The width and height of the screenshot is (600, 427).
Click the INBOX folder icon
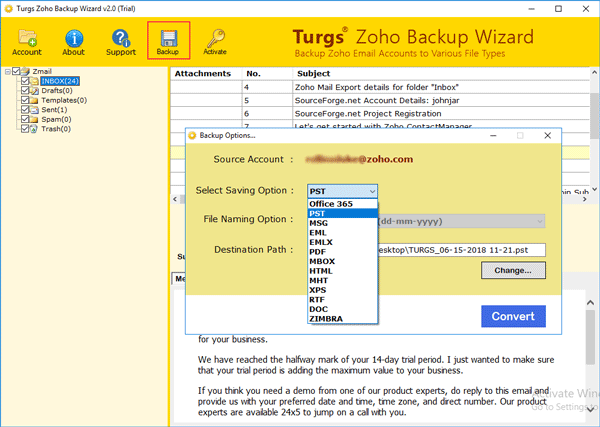(34, 81)
